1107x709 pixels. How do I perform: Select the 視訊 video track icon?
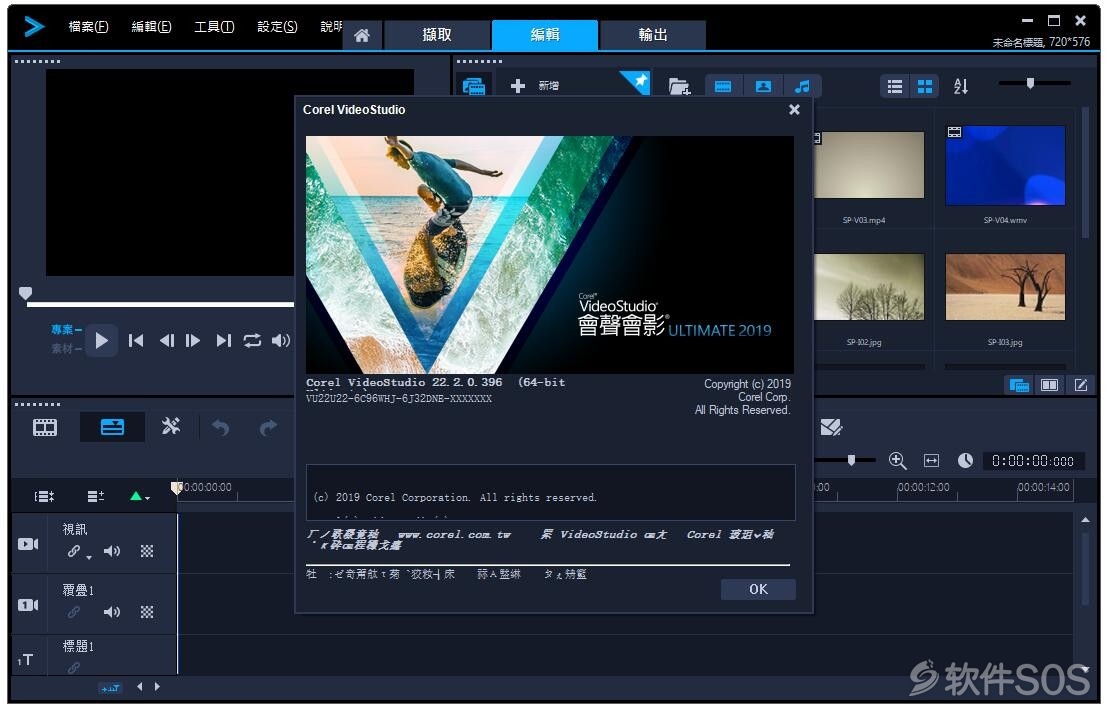[28, 544]
